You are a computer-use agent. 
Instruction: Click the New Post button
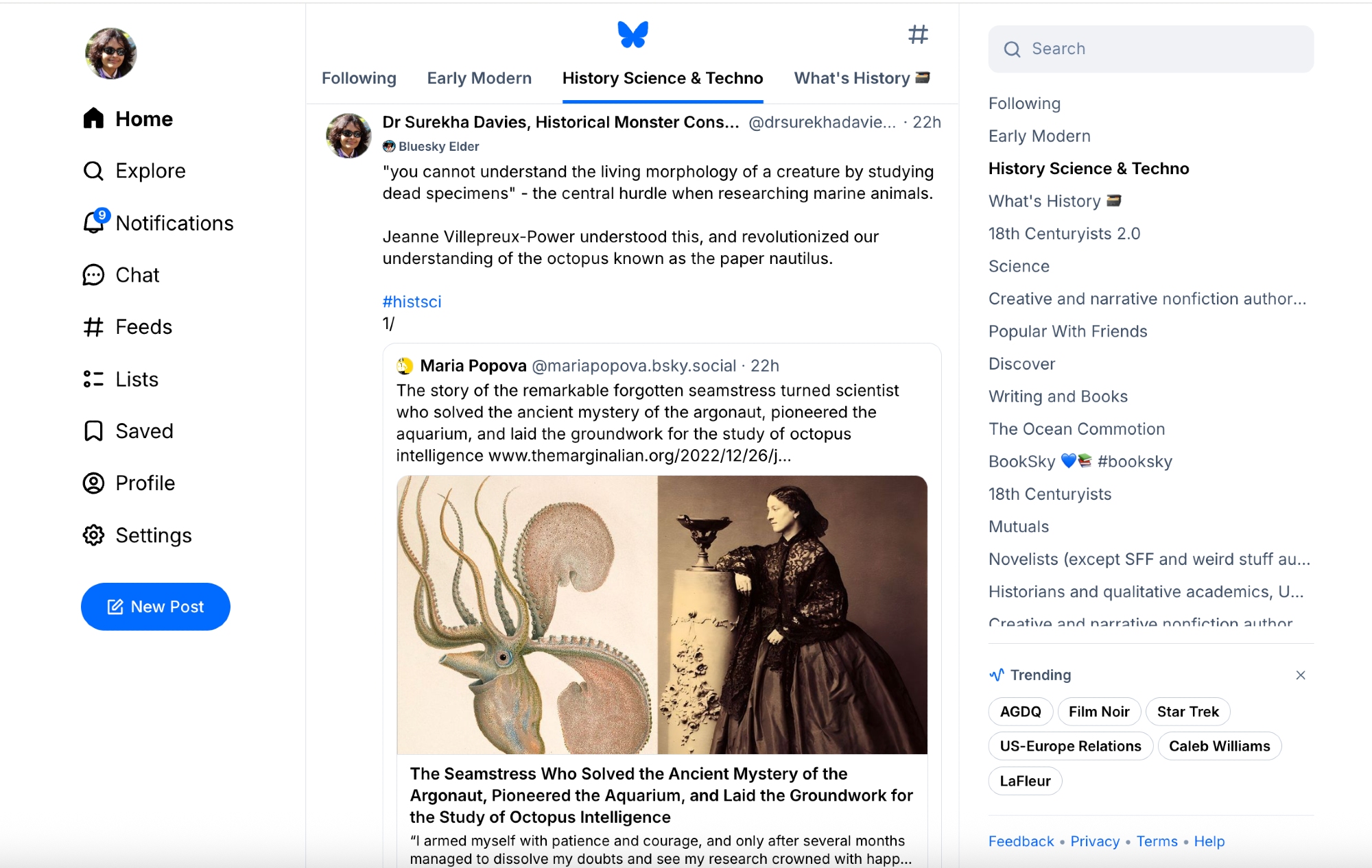point(156,607)
